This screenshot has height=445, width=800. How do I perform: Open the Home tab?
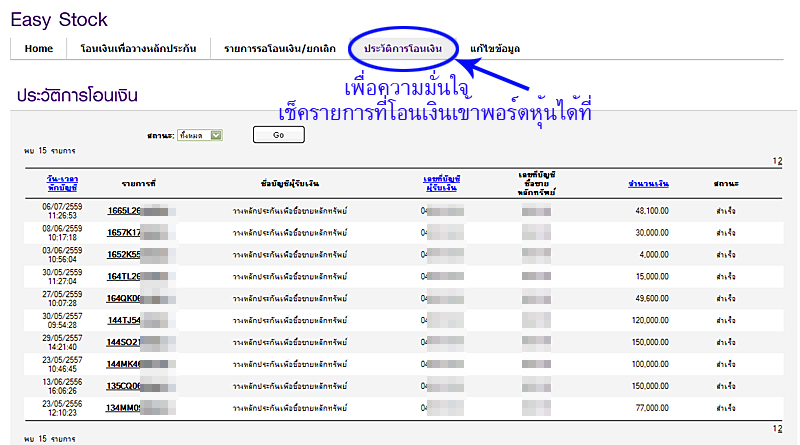39,48
